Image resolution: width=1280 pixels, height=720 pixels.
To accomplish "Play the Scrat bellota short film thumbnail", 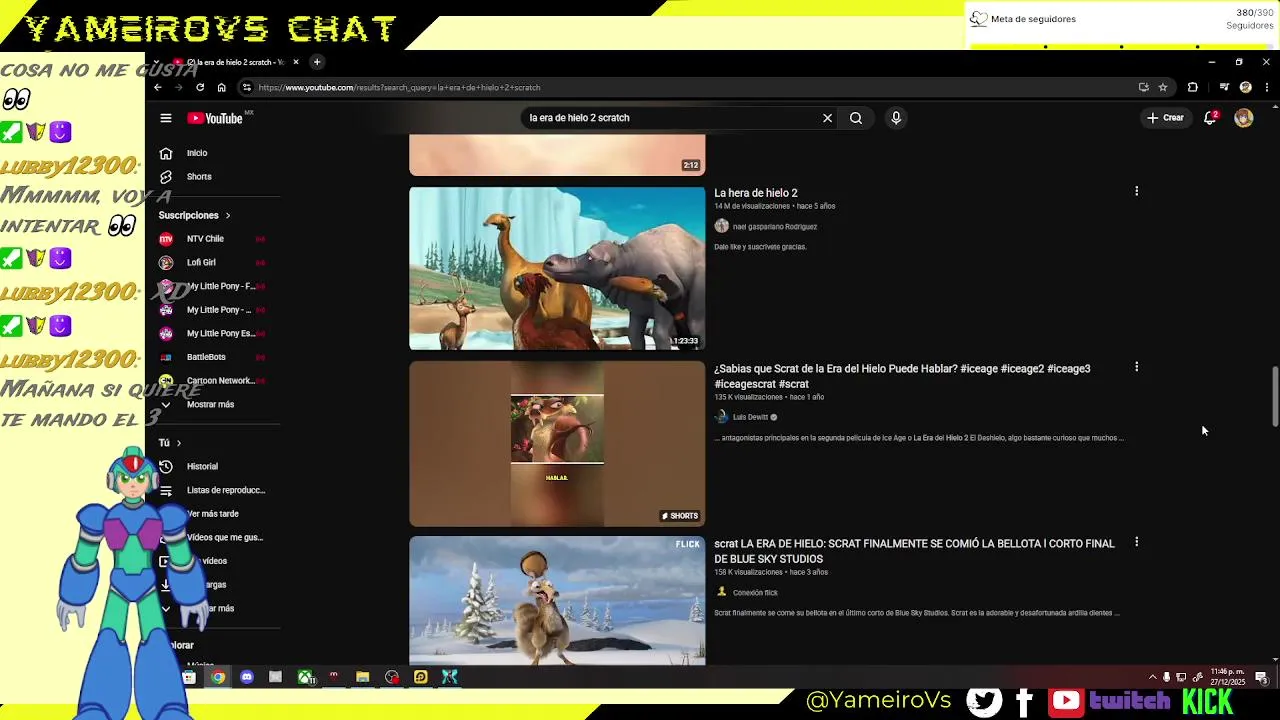I will click(x=557, y=600).
